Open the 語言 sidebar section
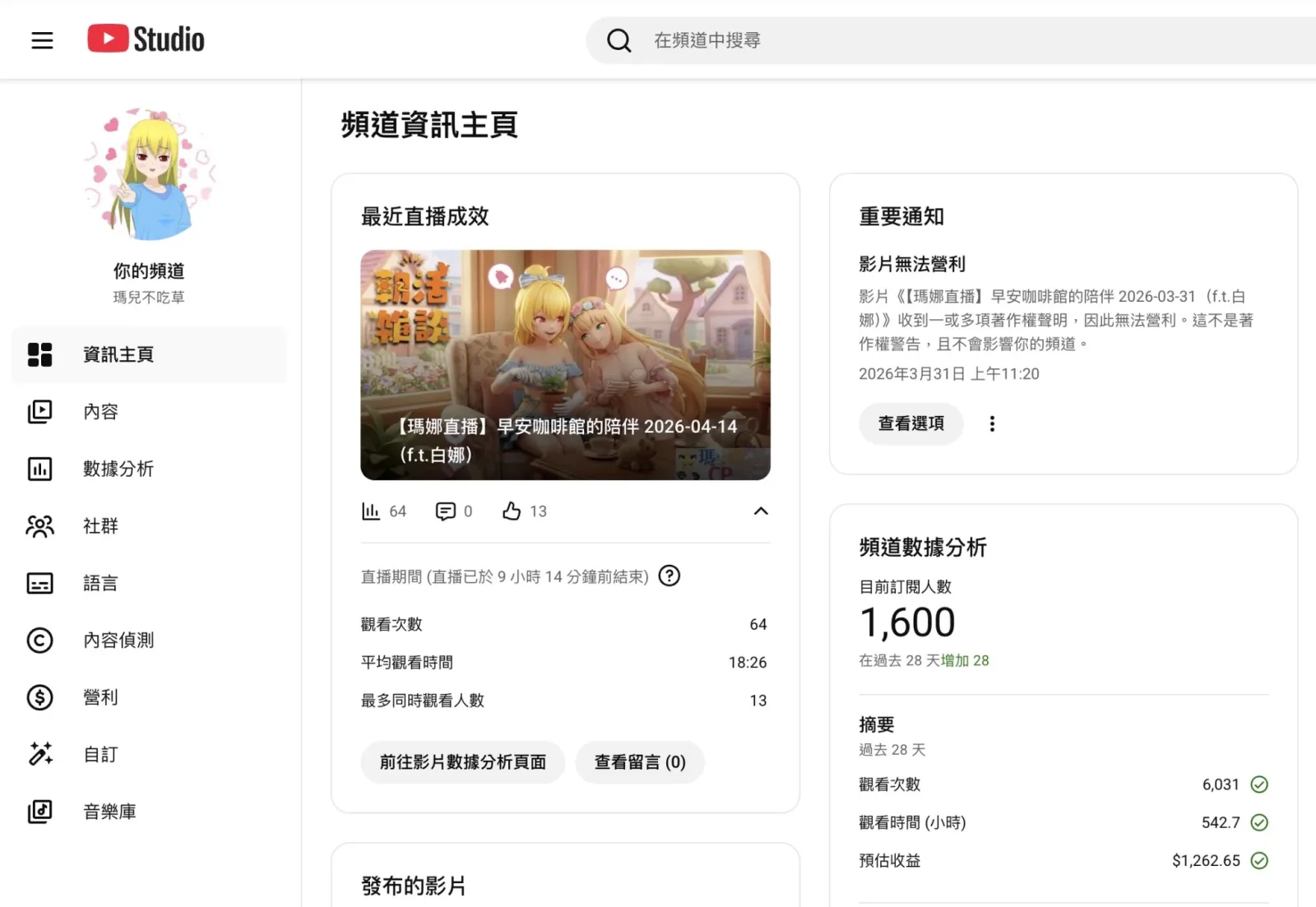 tap(150, 583)
